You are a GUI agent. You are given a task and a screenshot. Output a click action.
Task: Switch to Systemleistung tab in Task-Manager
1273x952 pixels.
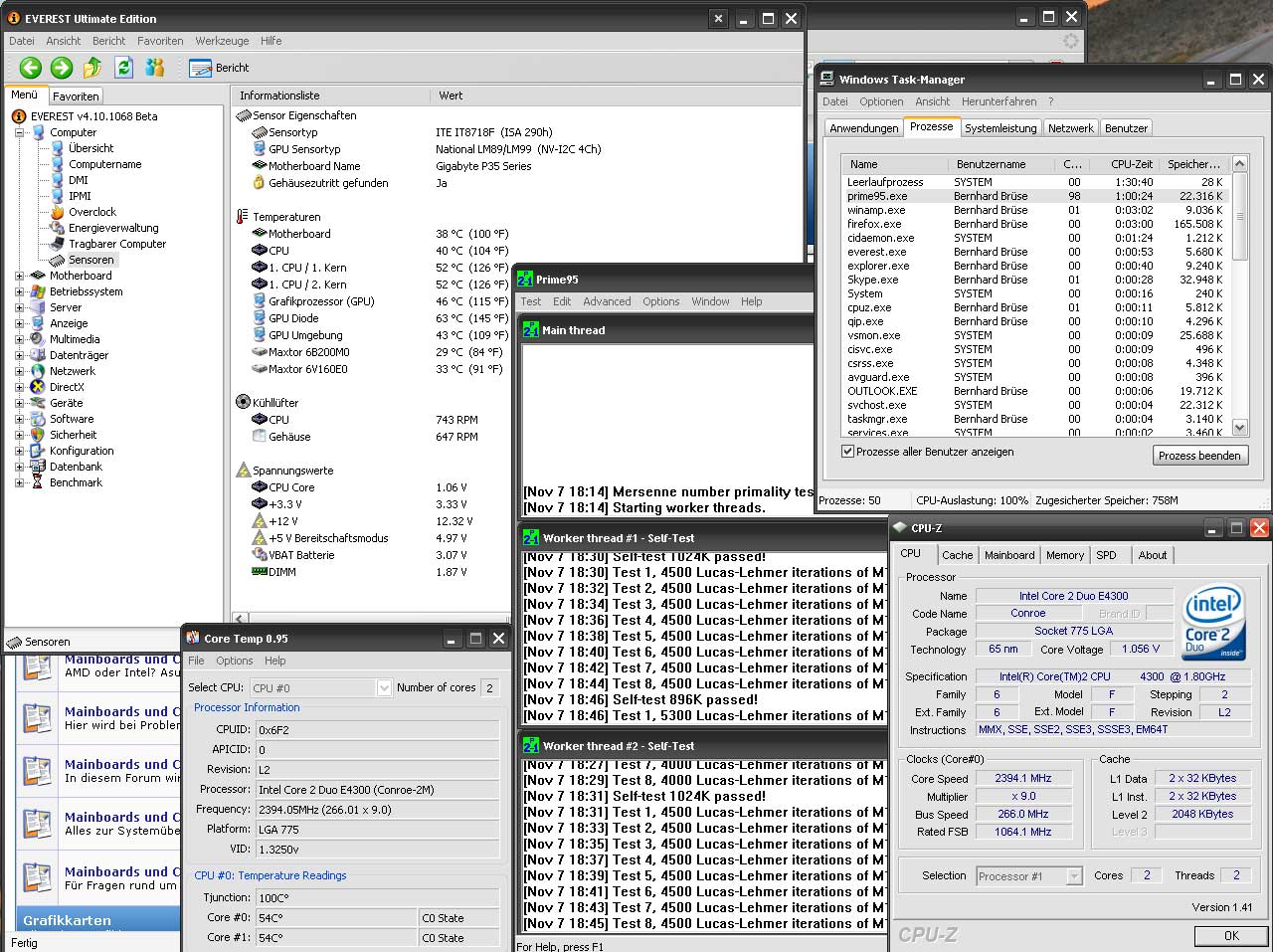click(1000, 128)
